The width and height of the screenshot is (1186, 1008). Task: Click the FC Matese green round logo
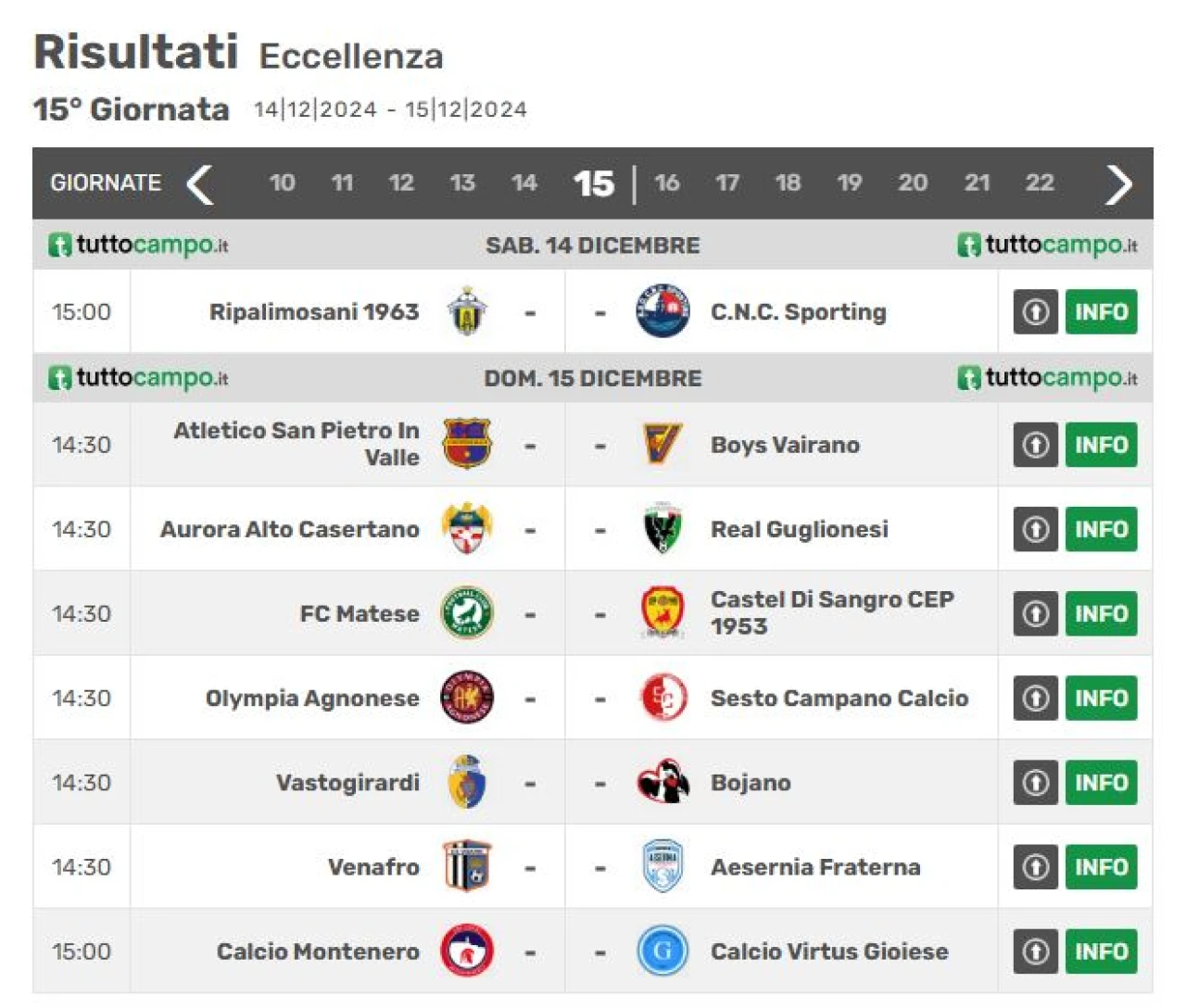(x=467, y=613)
